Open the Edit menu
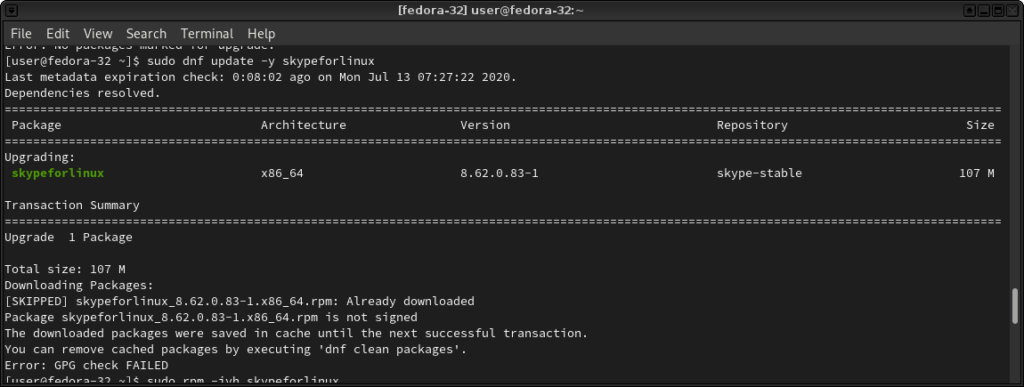 tap(57, 33)
